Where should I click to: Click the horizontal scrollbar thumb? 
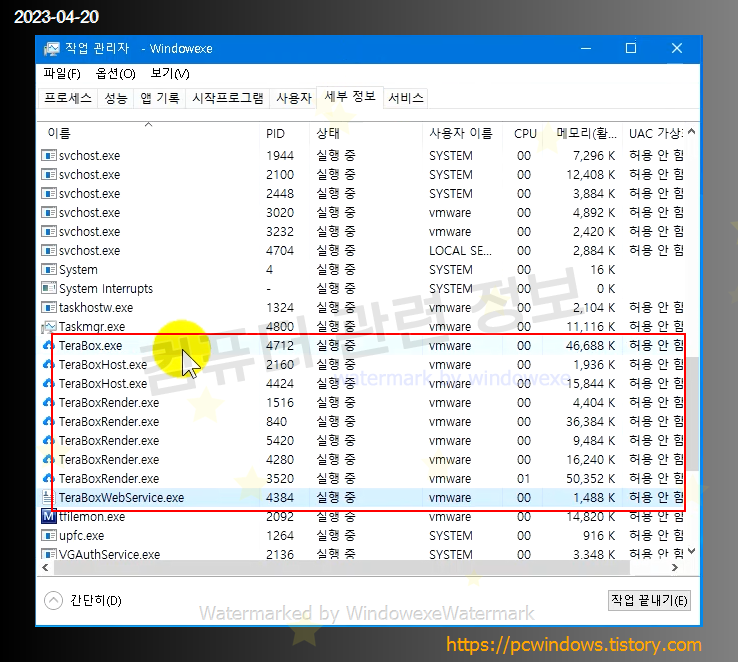342,568
